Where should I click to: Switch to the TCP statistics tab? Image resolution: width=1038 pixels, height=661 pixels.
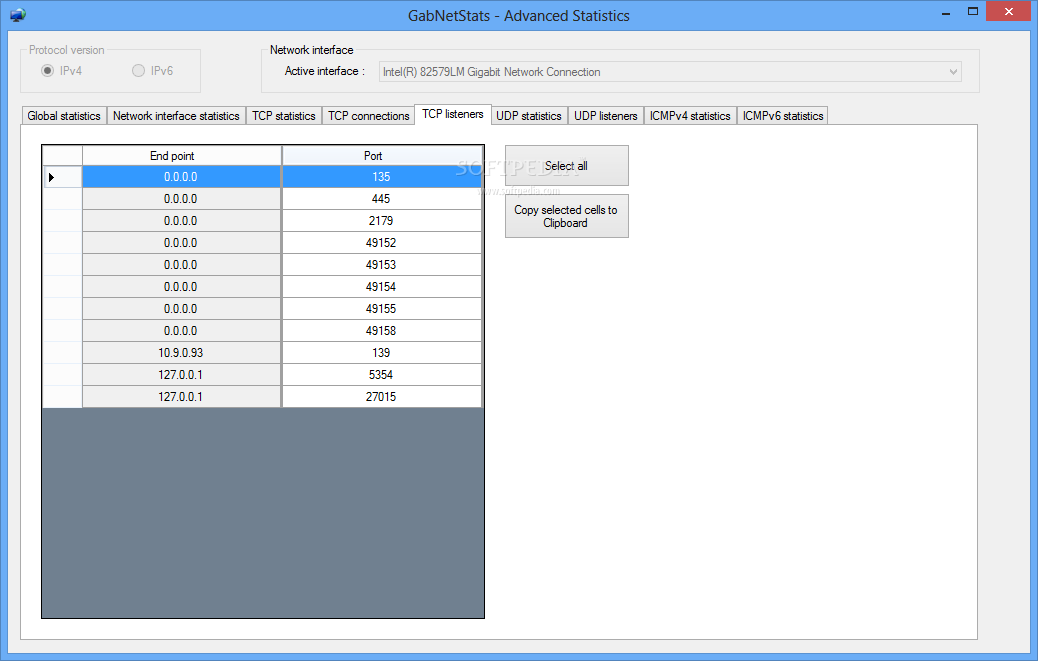coord(284,116)
